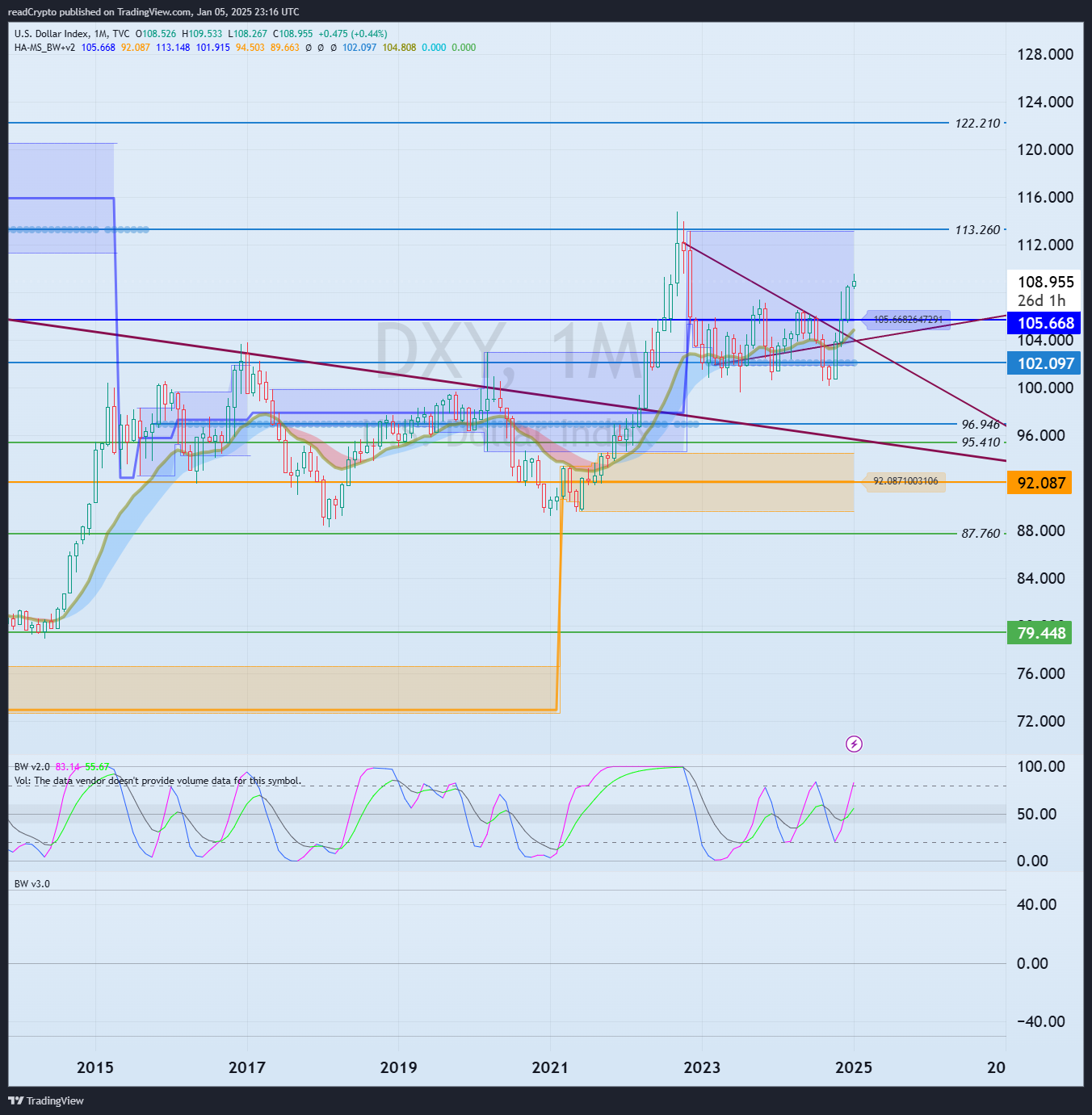1092x1115 pixels.
Task: Click the 92.0871003106 callout label
Action: (905, 482)
